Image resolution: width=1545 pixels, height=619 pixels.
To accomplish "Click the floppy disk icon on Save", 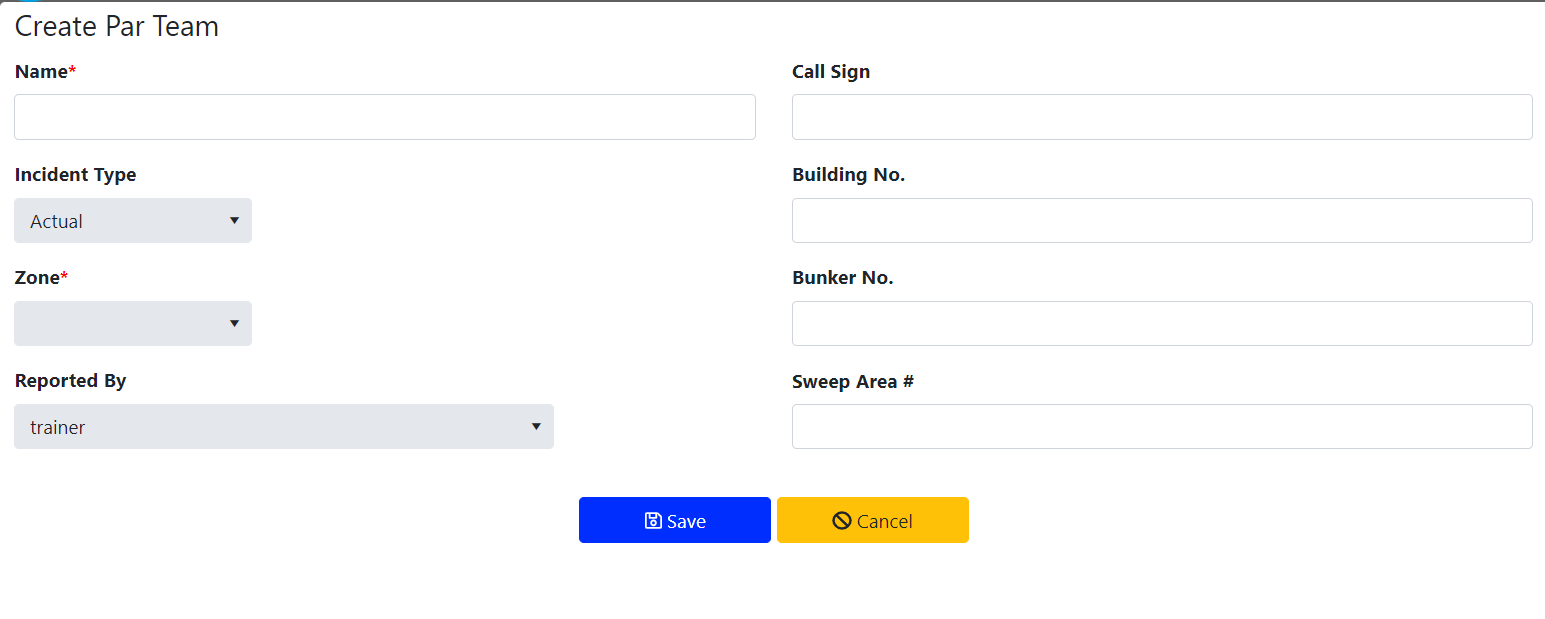I will coord(653,520).
